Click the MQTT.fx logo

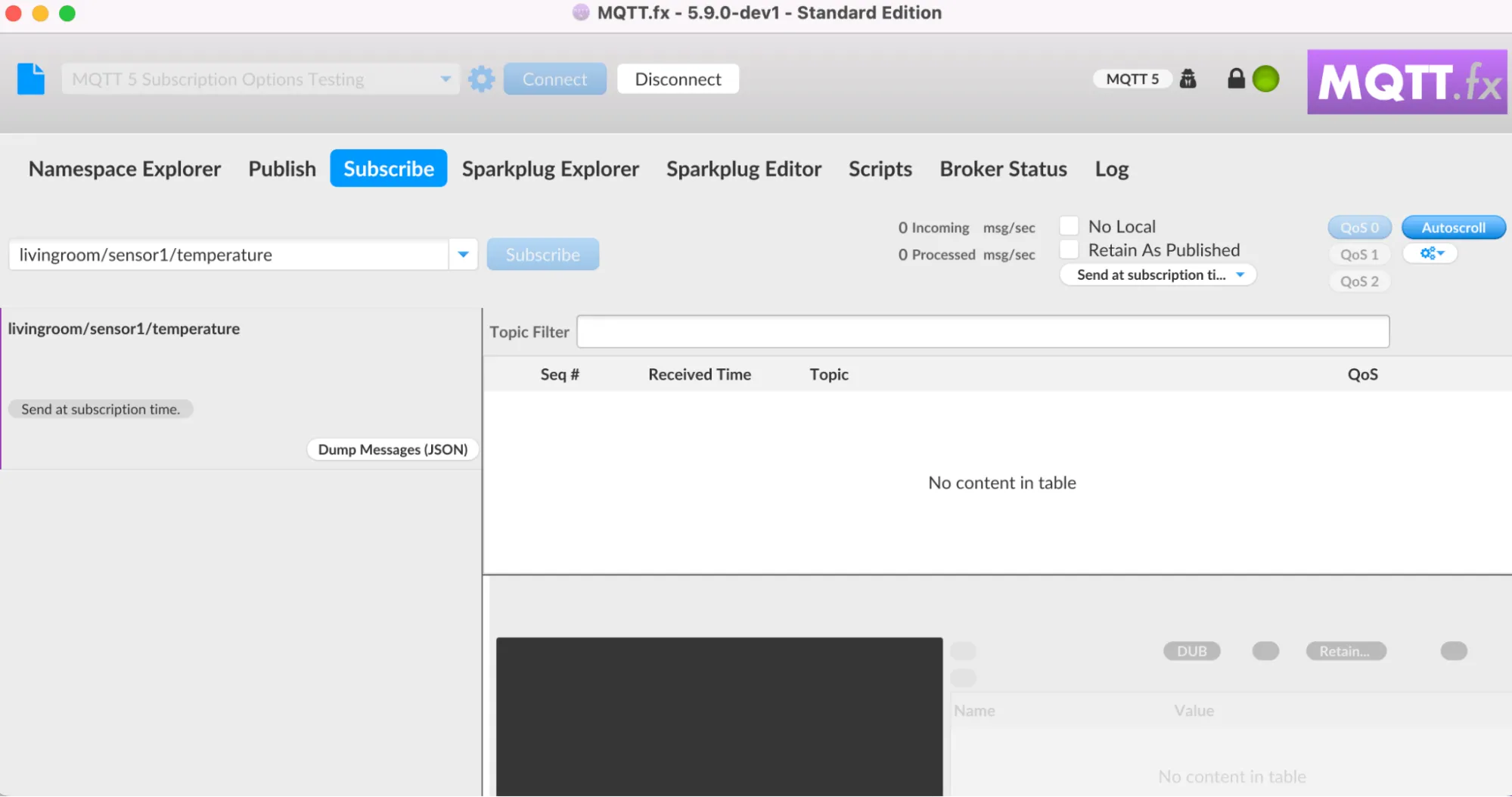tap(1407, 82)
